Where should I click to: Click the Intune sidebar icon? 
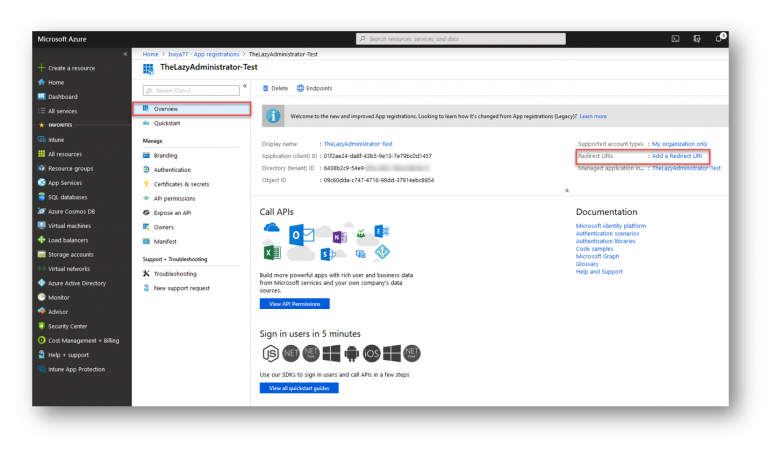[42, 140]
